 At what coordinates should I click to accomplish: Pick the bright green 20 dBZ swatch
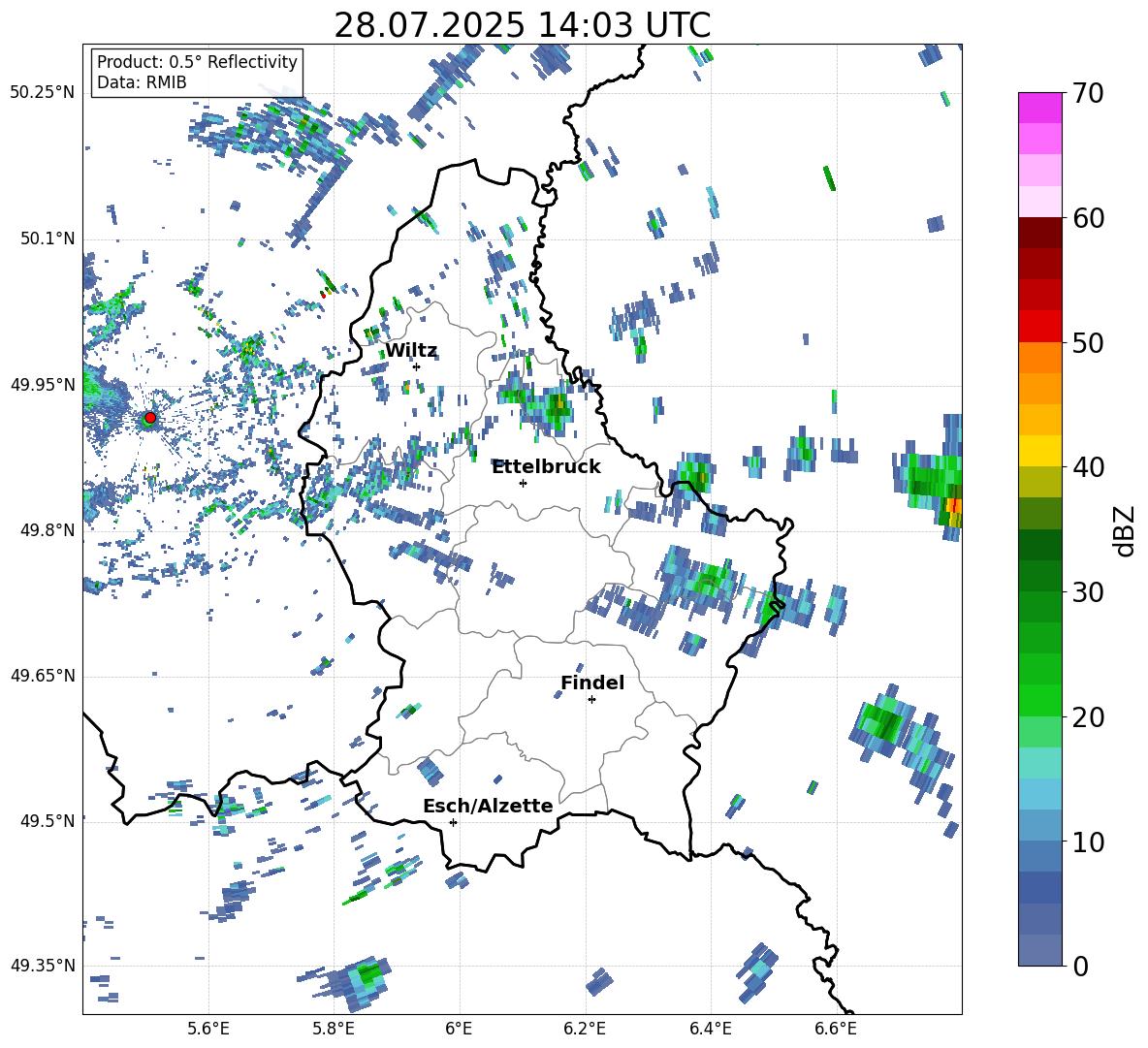pos(1039,700)
